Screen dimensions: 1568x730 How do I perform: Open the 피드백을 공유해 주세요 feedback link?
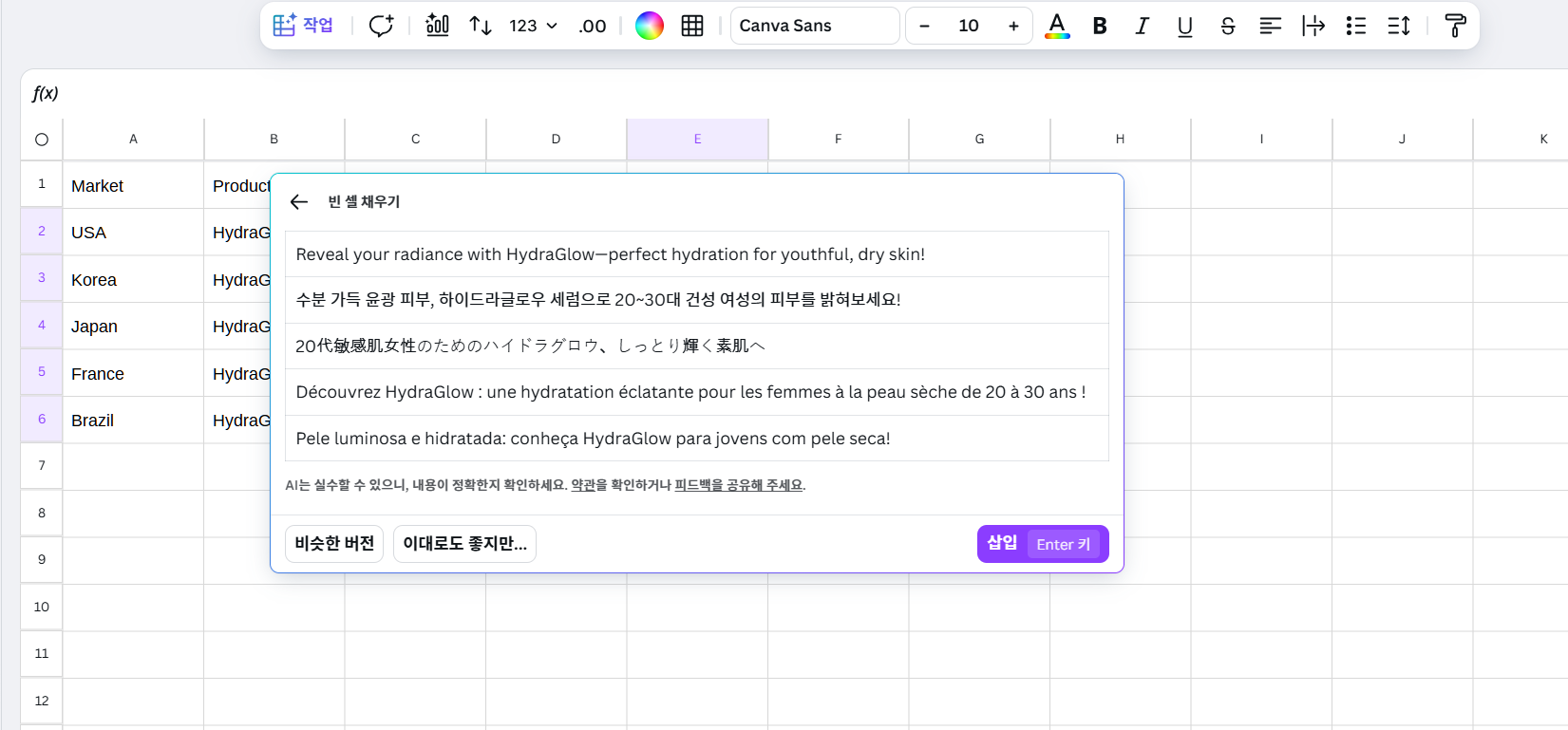tap(738, 485)
